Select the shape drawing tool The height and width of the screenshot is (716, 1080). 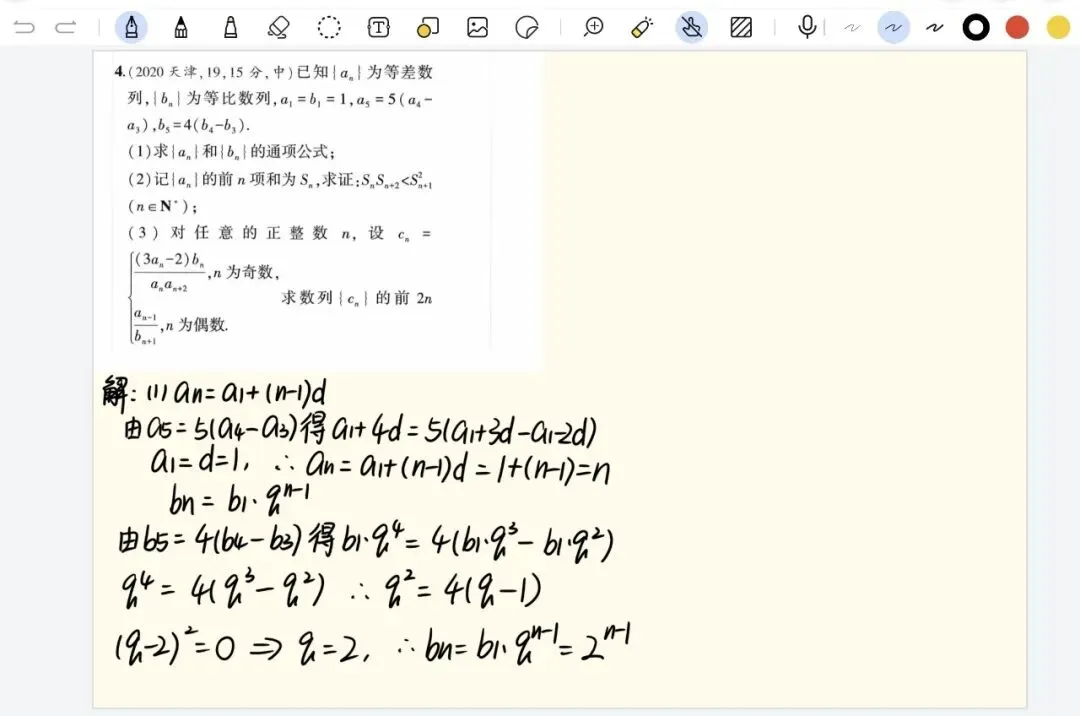(426, 27)
